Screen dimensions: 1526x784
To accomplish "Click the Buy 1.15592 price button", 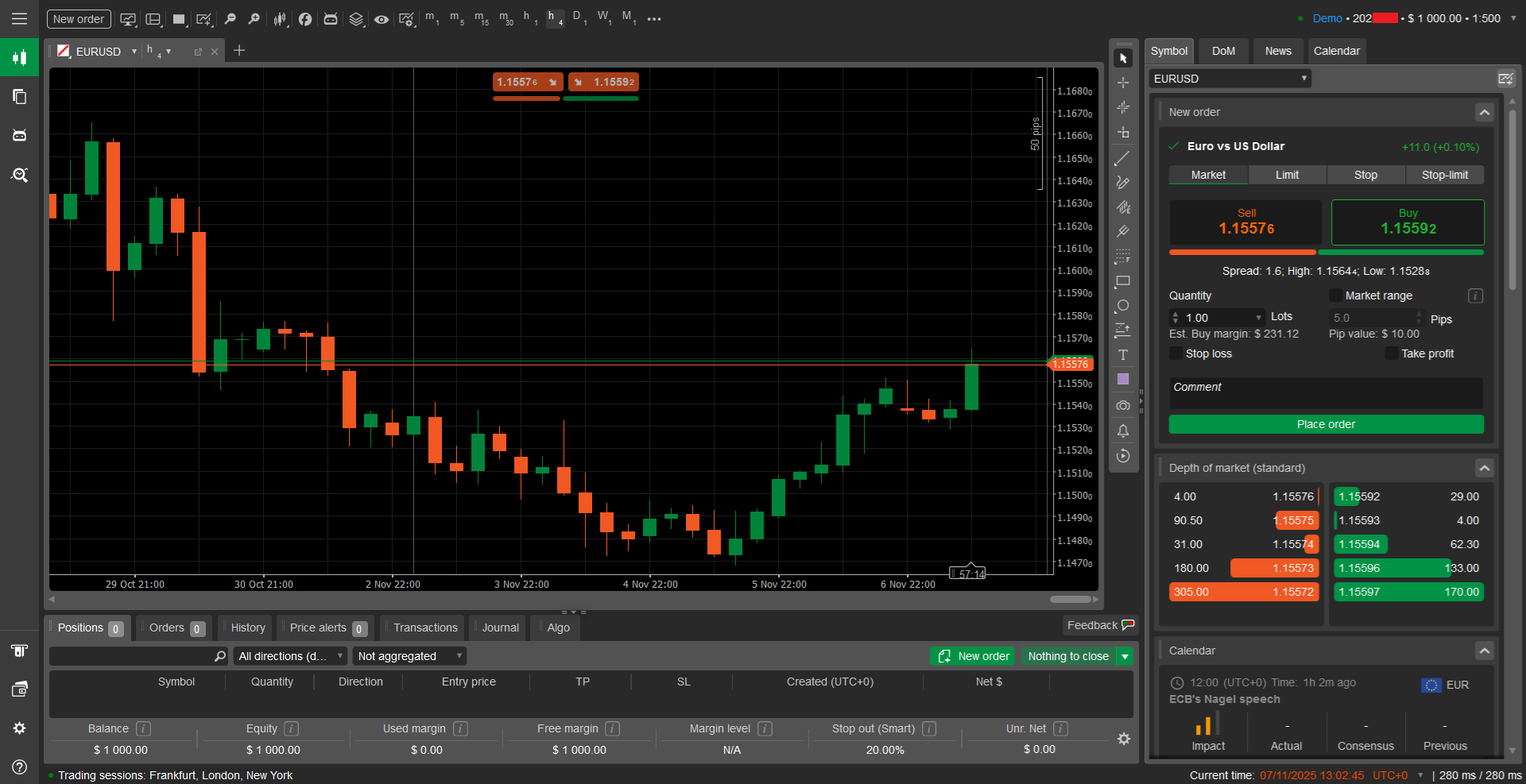I will [x=1408, y=222].
